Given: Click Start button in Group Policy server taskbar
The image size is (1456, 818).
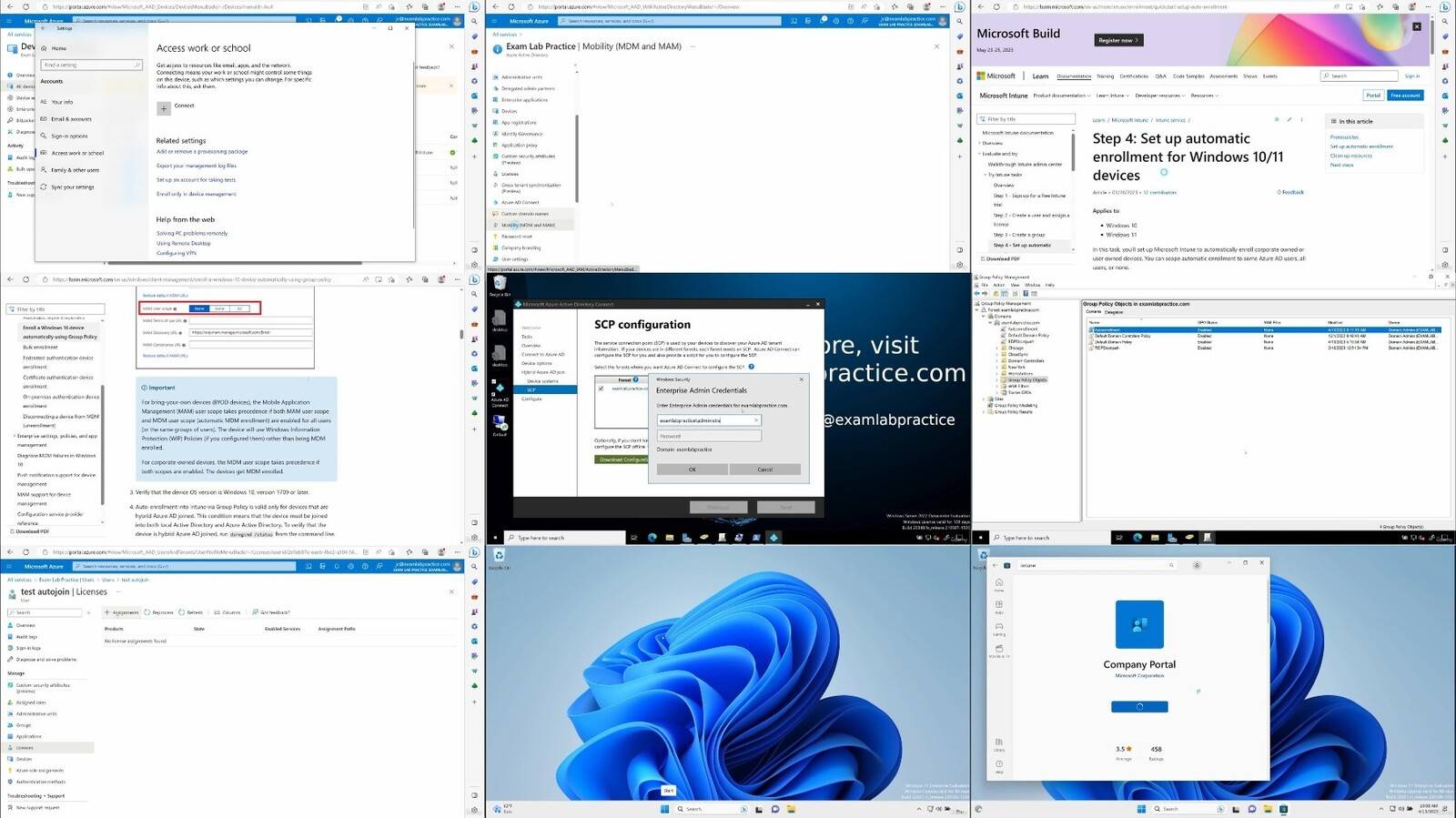Looking at the screenshot, I should [981, 538].
